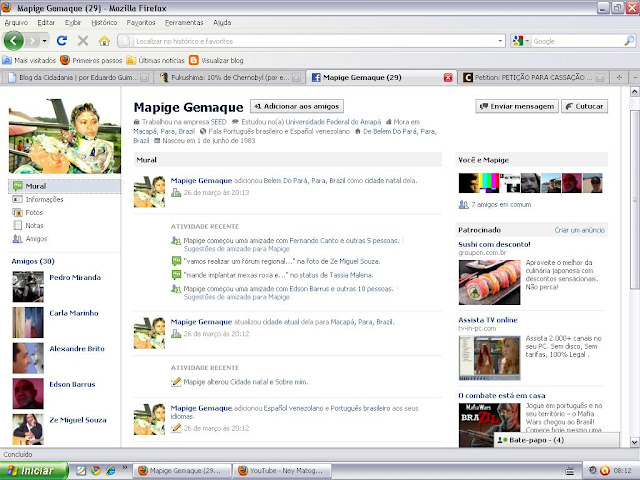Expand the quick launch chevron

[124, 468]
